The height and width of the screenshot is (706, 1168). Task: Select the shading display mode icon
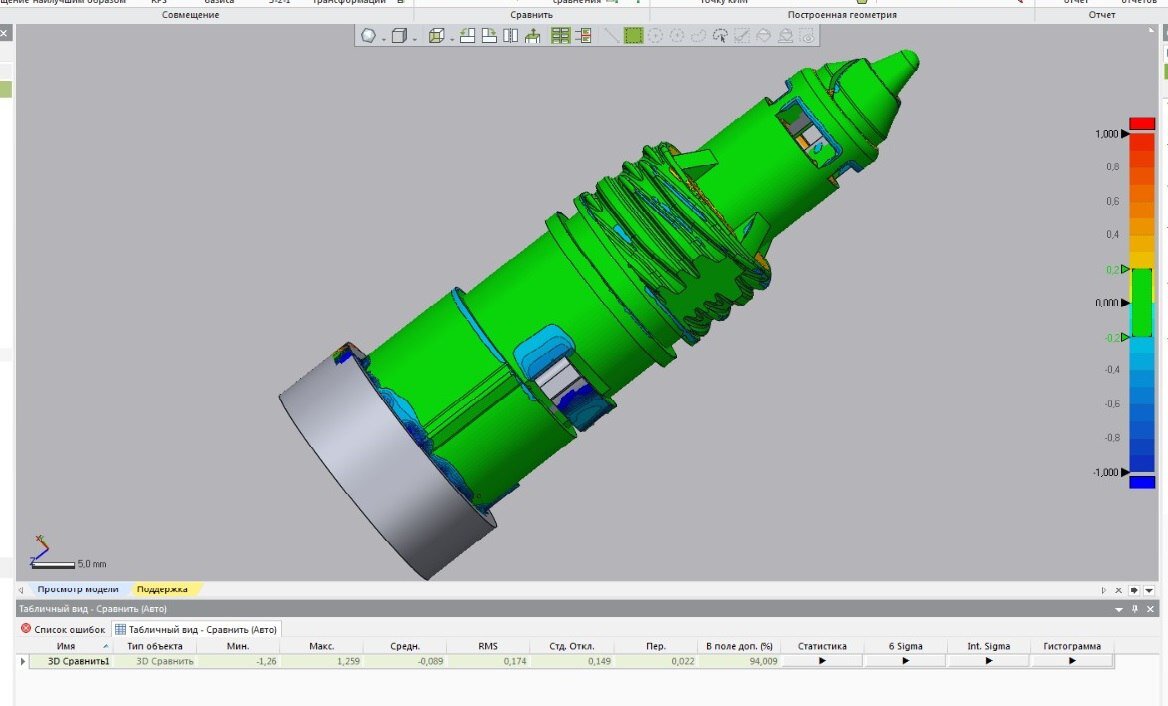pos(368,35)
